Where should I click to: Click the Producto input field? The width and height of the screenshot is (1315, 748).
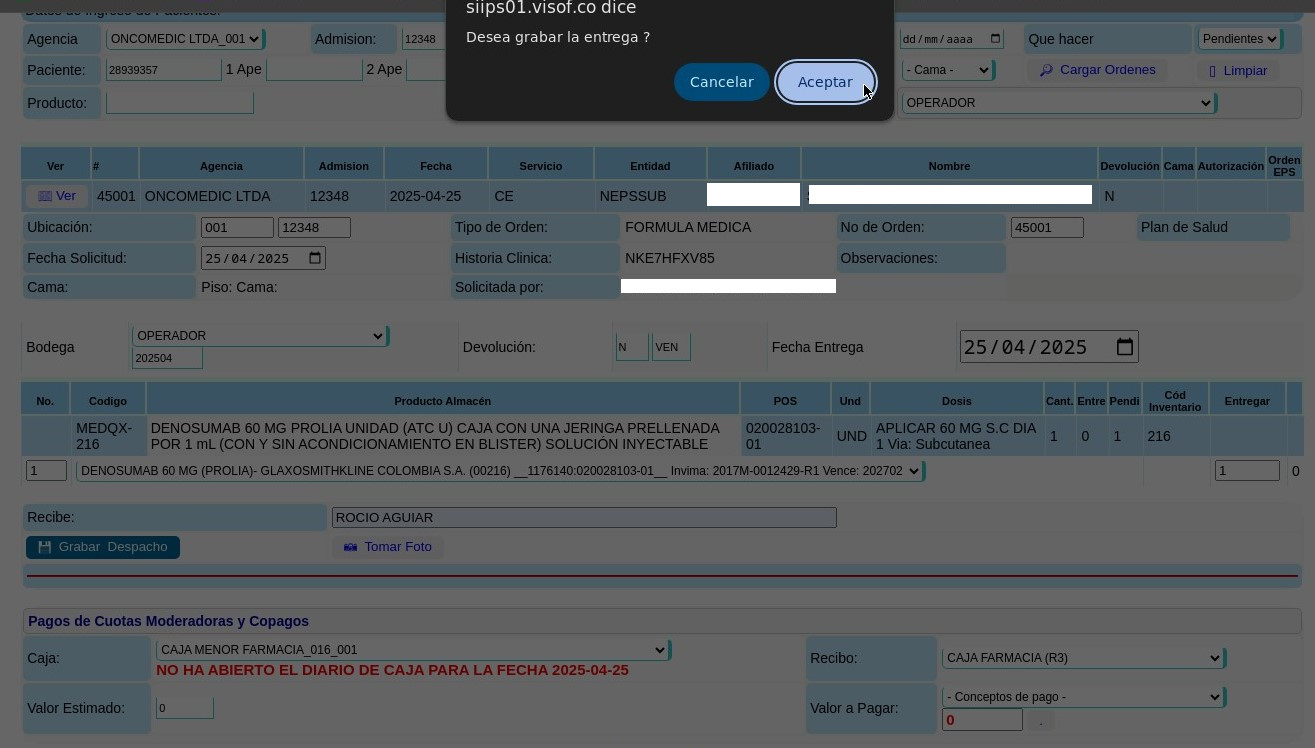180,103
